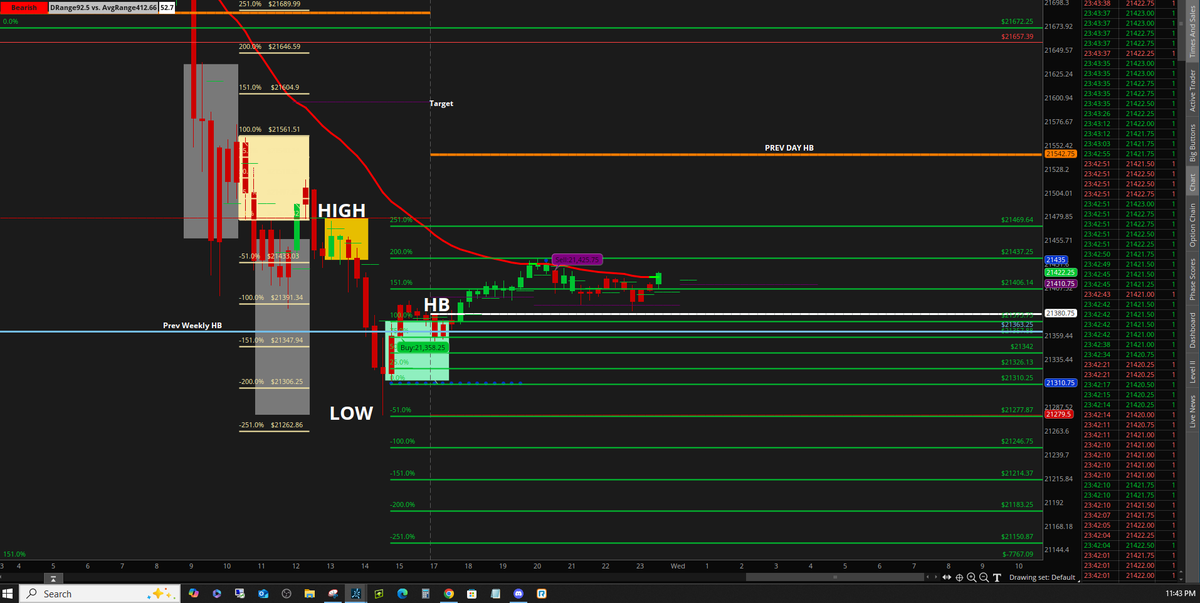Open the Active Trader side tab

click(1190, 91)
